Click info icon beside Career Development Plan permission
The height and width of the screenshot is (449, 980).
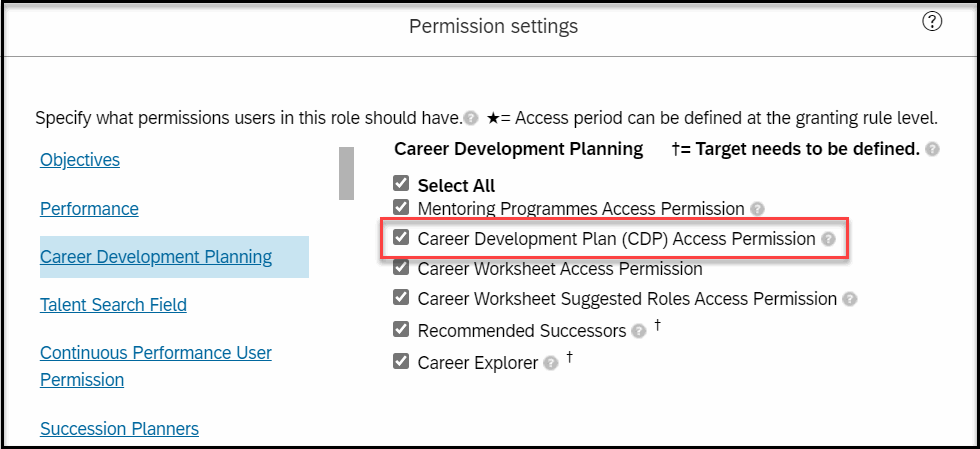(828, 239)
